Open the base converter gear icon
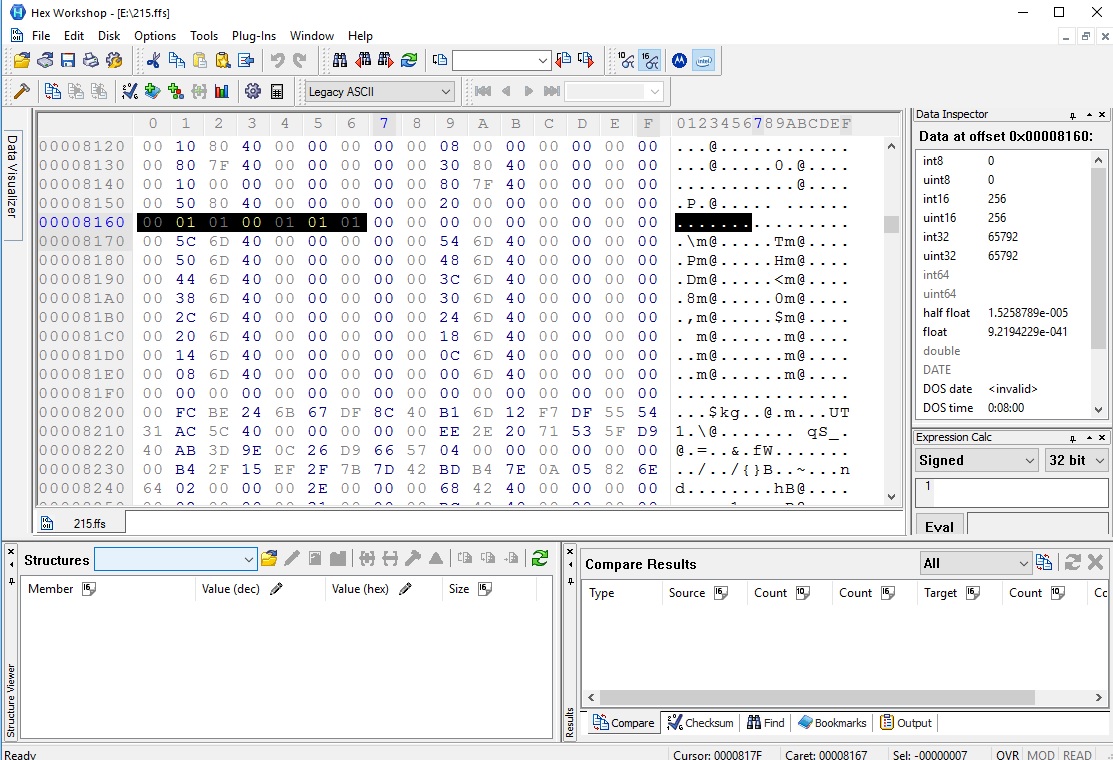 click(x=253, y=91)
